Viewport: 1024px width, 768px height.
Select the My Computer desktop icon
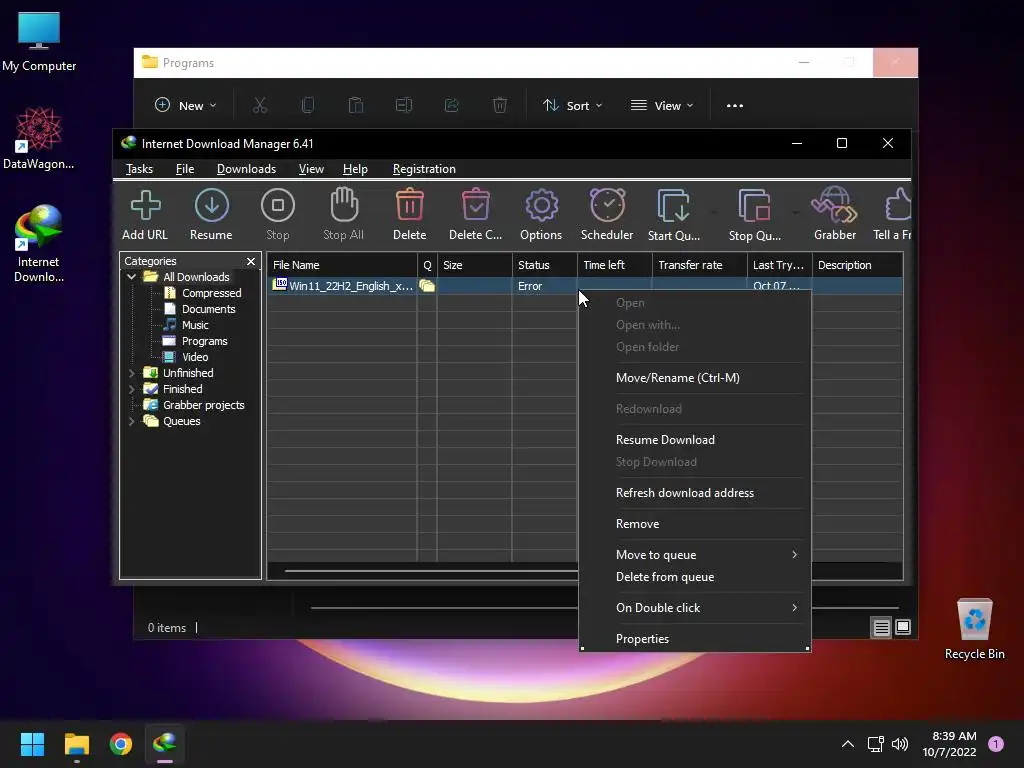point(39,42)
